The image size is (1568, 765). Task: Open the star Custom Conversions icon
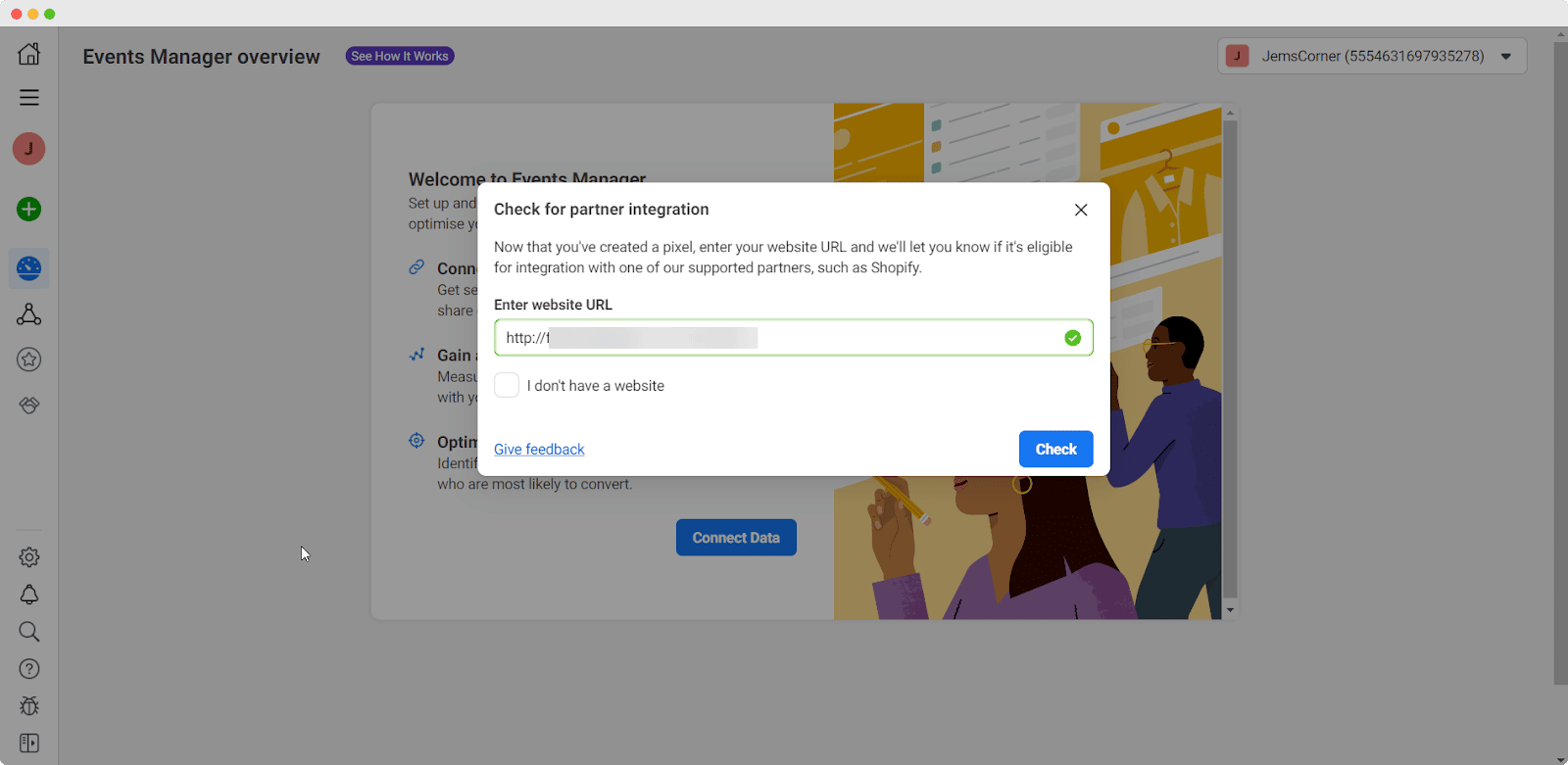pyautogui.click(x=29, y=359)
